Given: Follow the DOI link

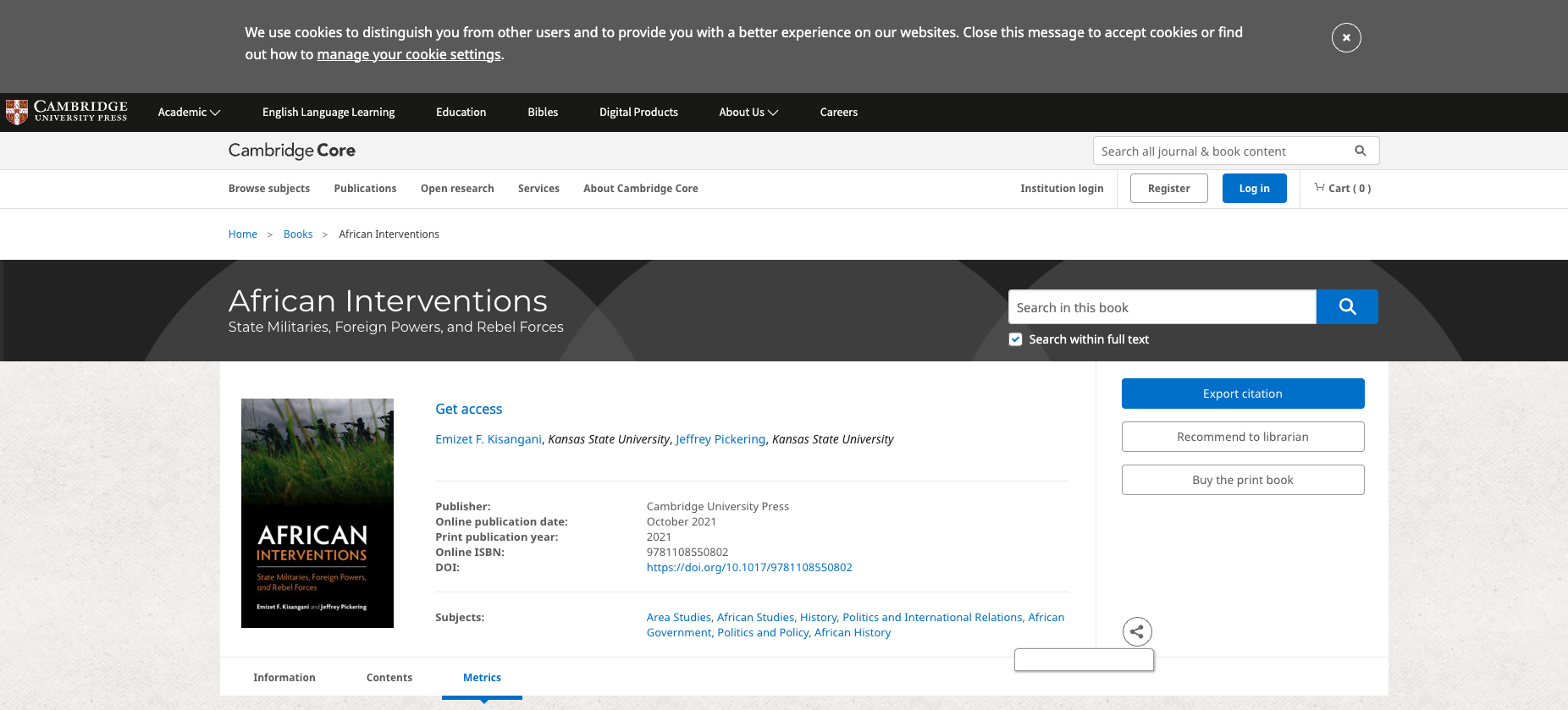Looking at the screenshot, I should pyautogui.click(x=748, y=568).
